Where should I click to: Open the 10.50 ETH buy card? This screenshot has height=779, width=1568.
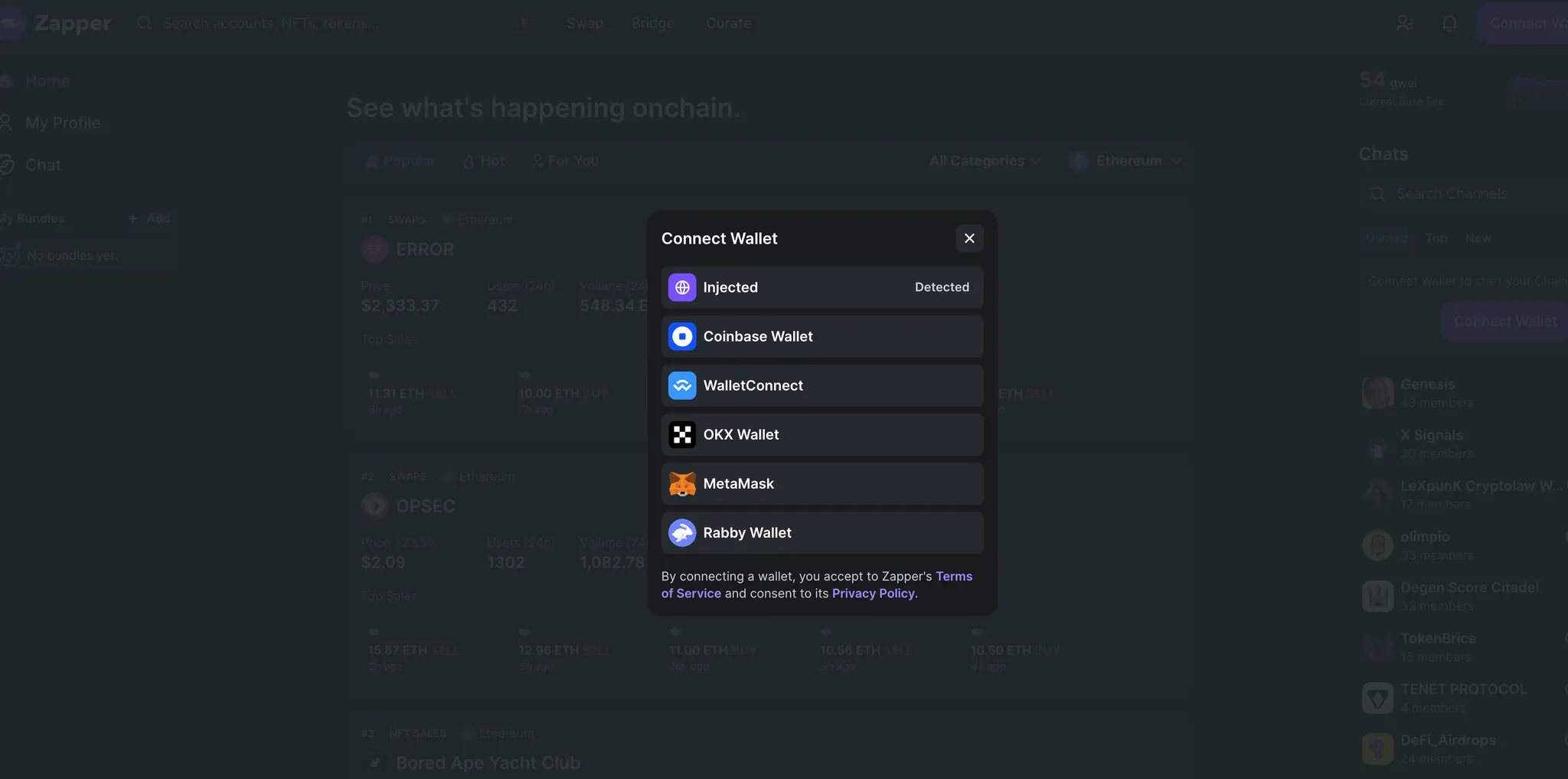point(1015,650)
